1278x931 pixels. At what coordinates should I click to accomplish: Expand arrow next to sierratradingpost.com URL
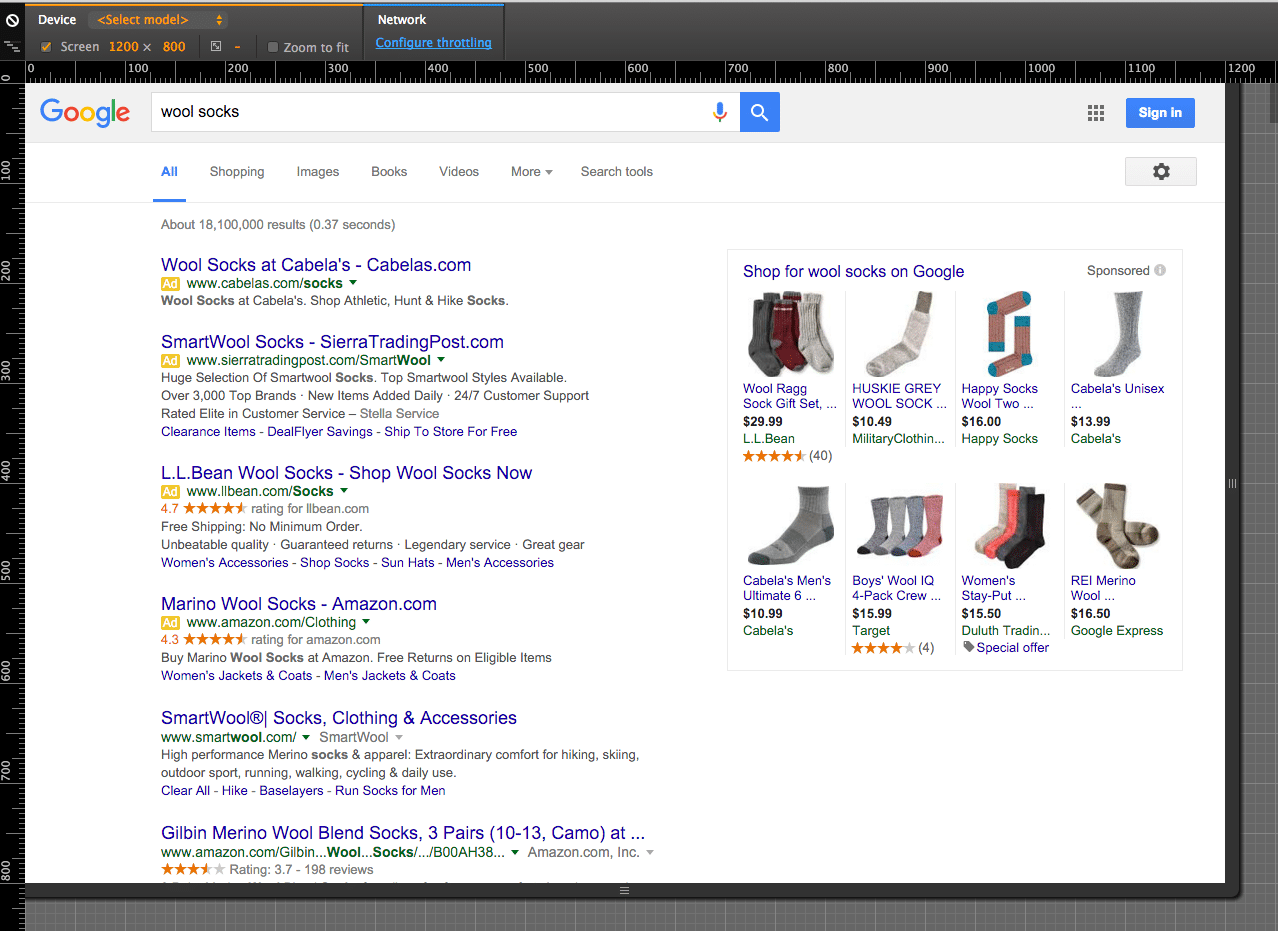441,360
